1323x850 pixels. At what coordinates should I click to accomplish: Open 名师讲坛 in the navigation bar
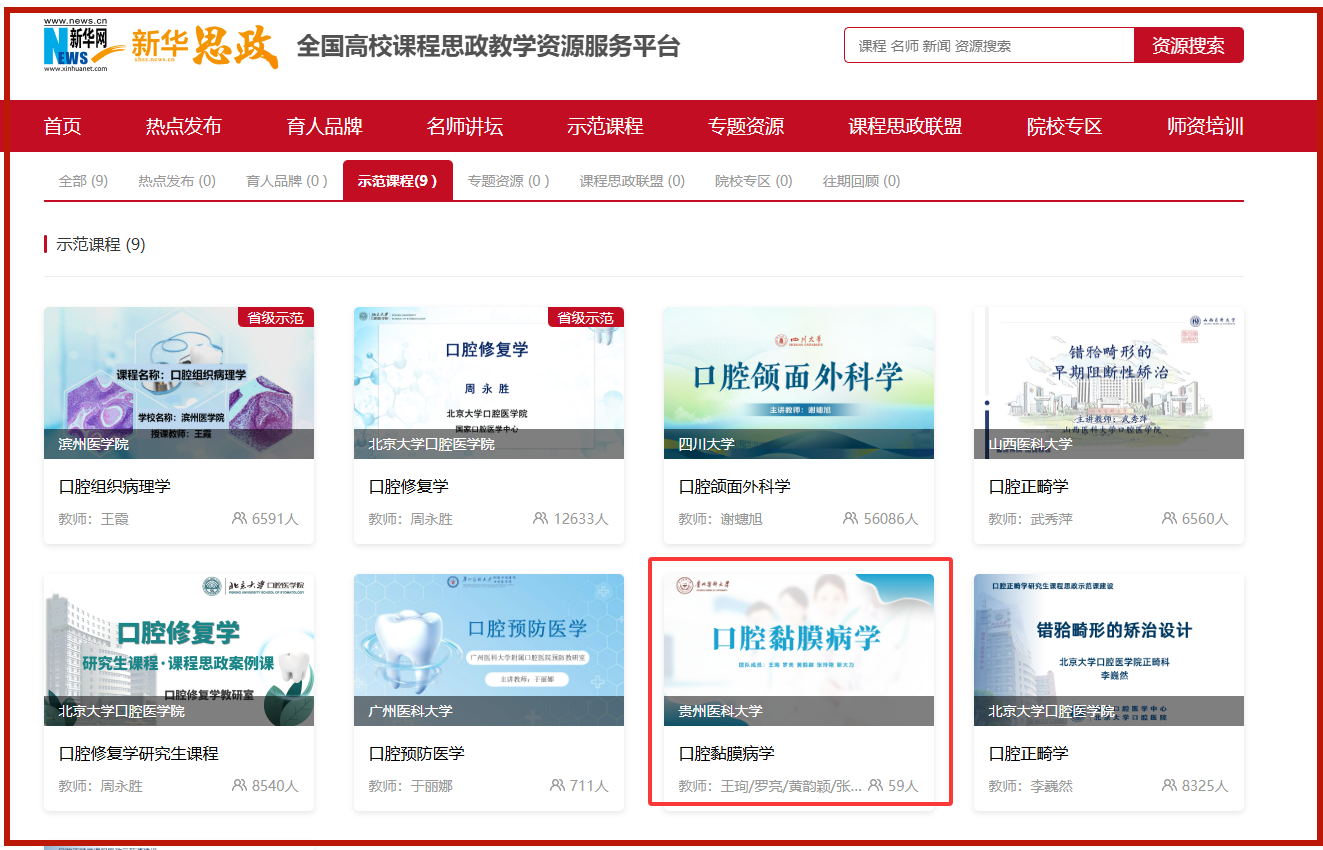point(464,126)
